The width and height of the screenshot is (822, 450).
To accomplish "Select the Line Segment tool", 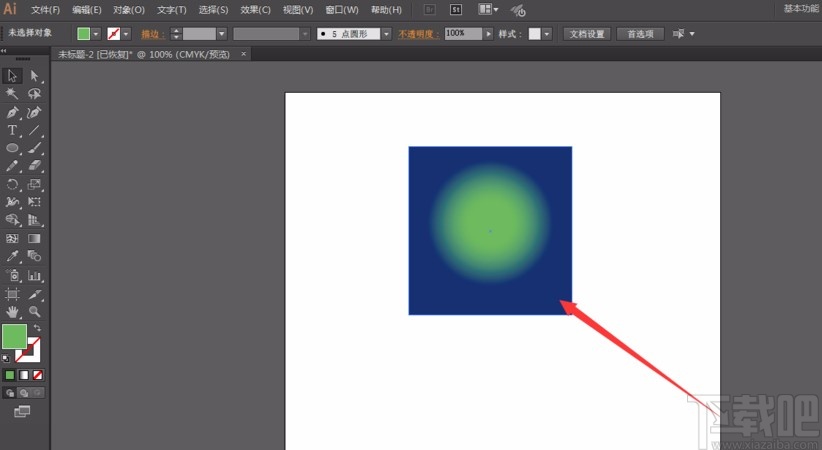I will (x=34, y=130).
